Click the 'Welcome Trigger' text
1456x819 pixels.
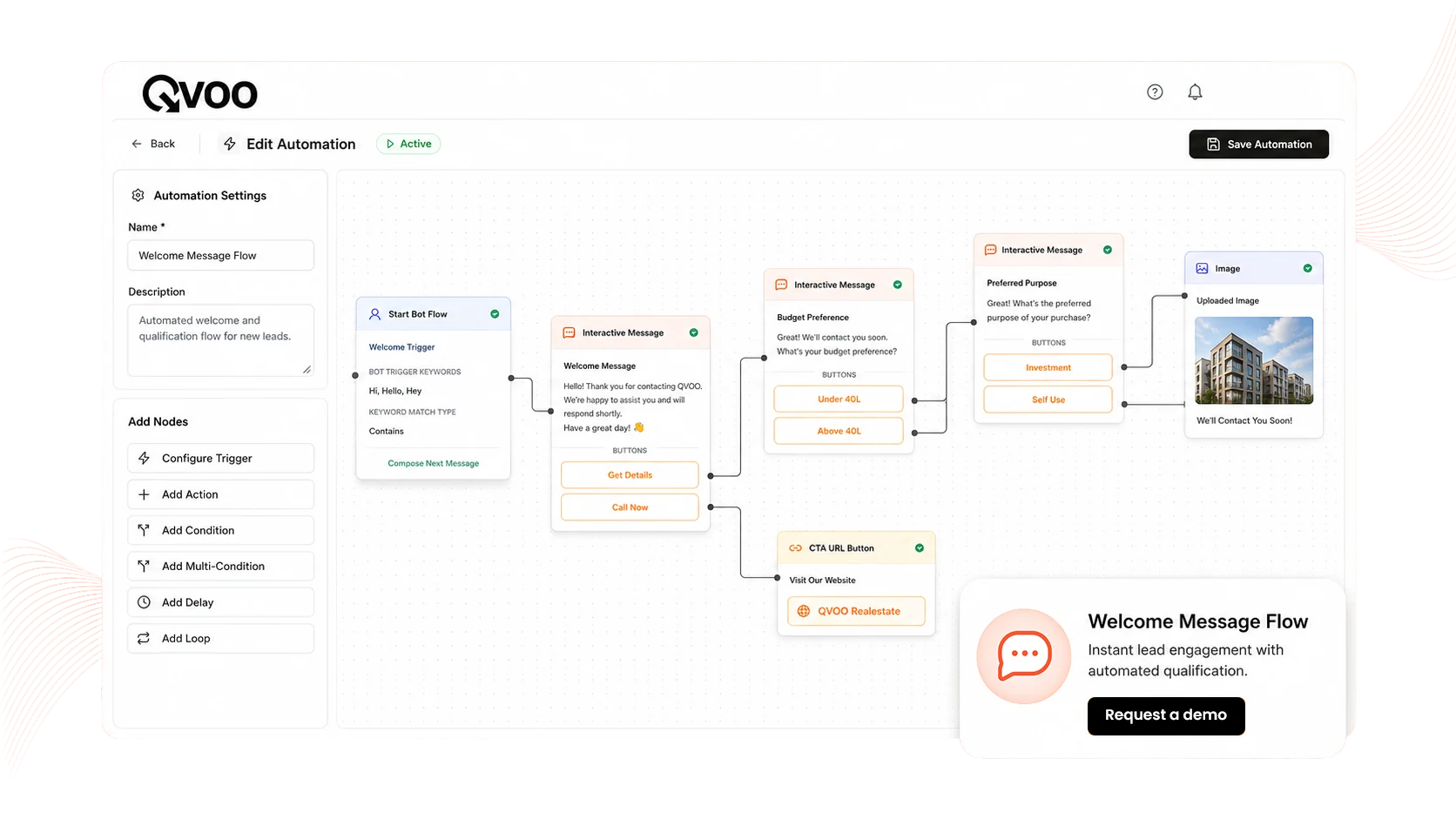pos(401,346)
